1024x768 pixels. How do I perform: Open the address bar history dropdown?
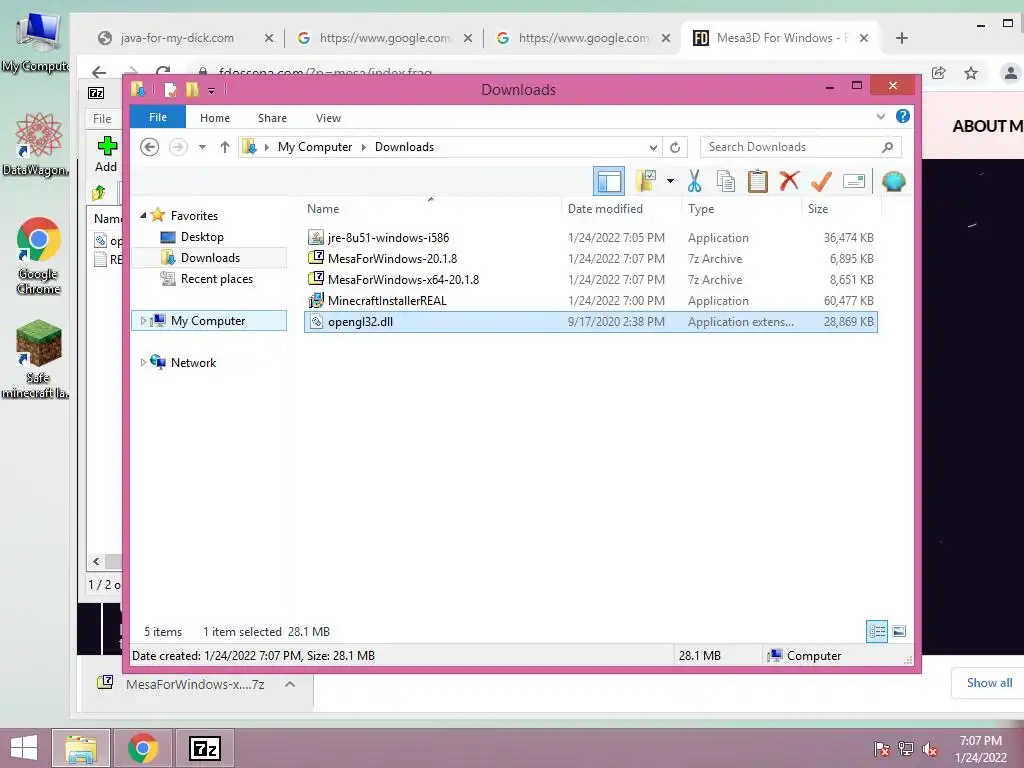pyautogui.click(x=652, y=148)
